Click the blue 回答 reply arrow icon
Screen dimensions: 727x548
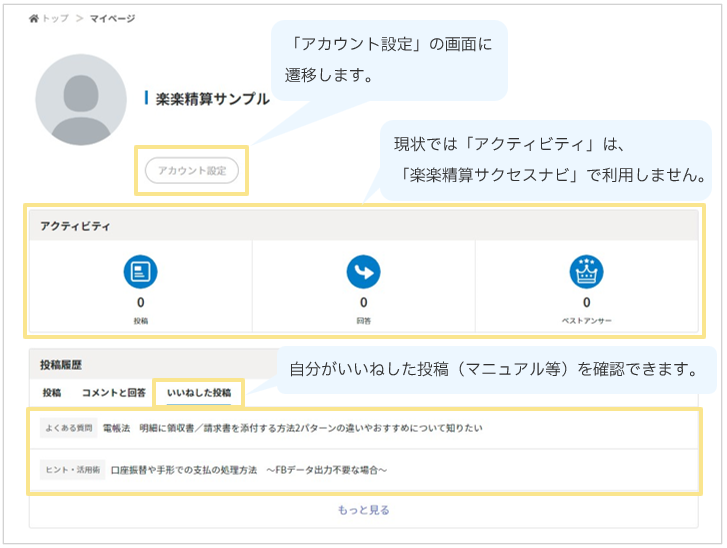pos(363,272)
